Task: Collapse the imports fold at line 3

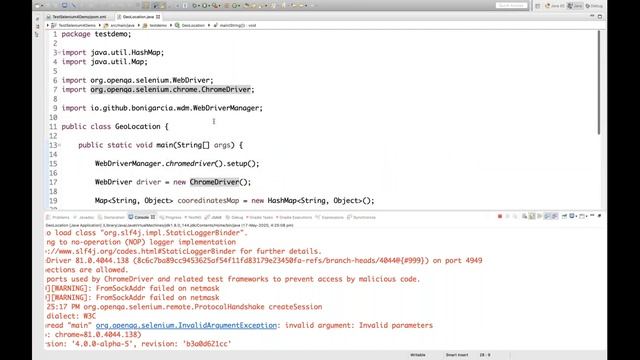Action: point(59,52)
